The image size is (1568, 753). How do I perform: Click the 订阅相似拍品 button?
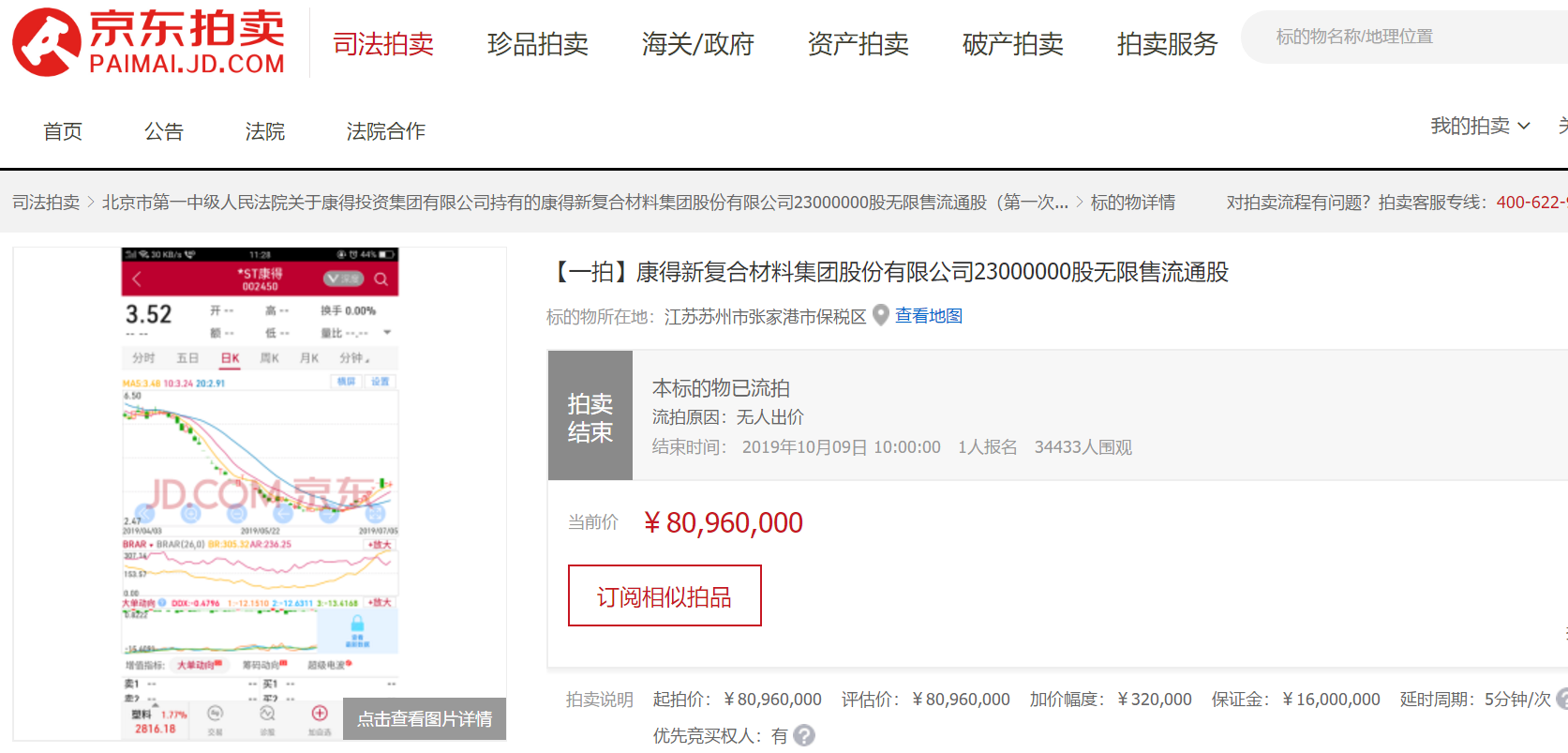pos(665,595)
